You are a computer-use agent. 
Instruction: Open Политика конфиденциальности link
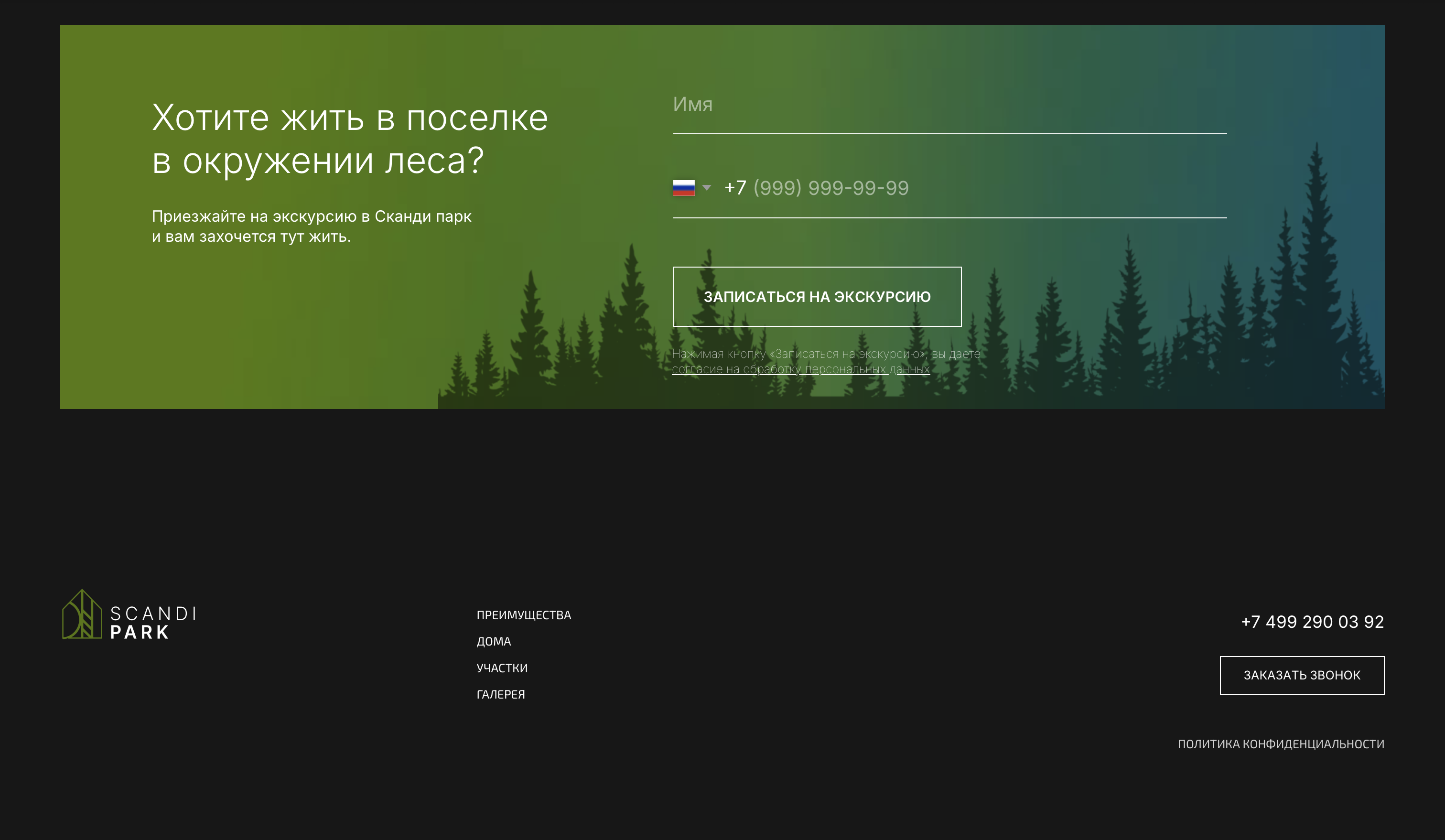[x=1281, y=744]
